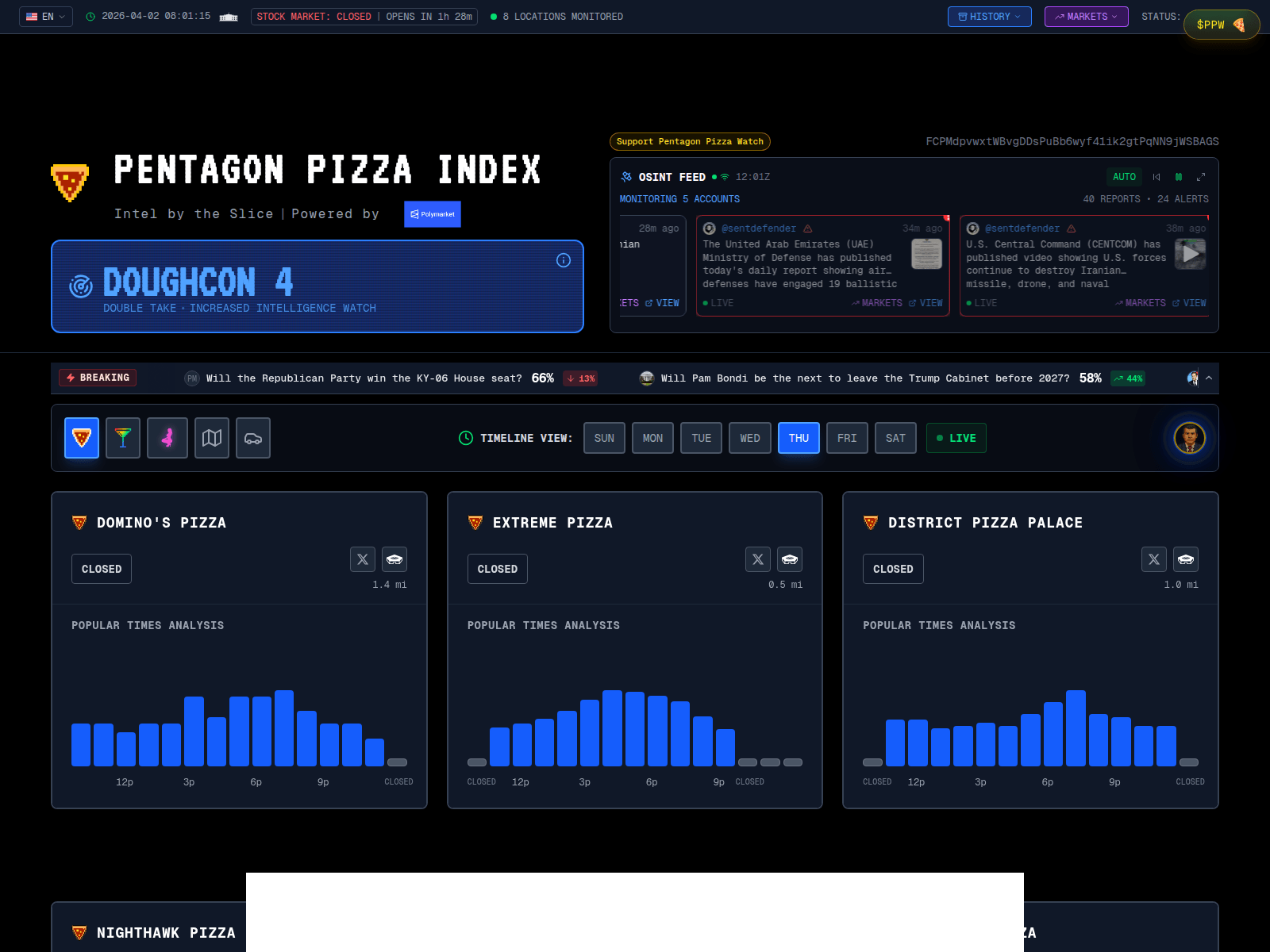Screen dimensions: 1270x952
Task: Open the map view icon
Action: point(212,438)
